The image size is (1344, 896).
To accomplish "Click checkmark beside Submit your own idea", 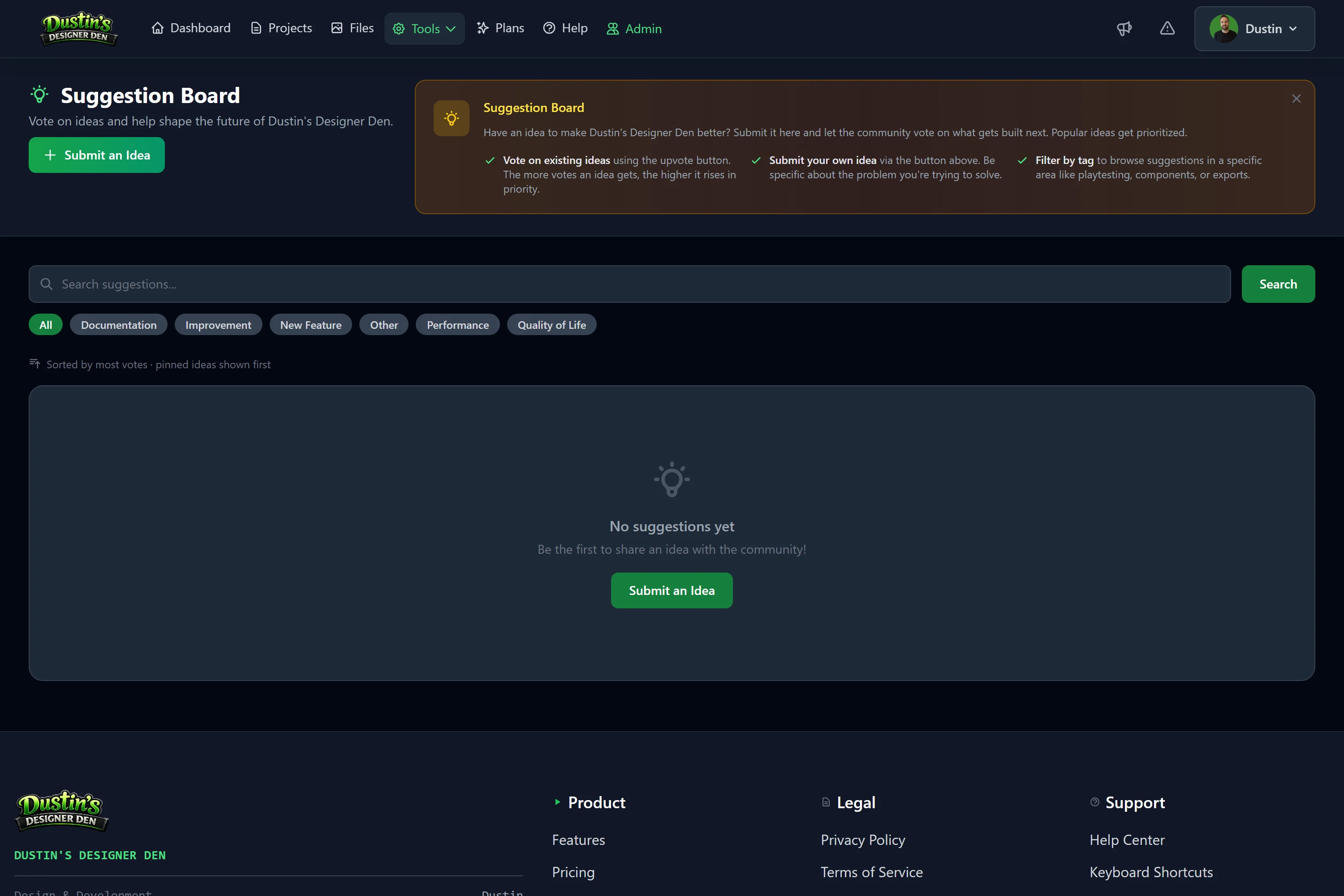I will [756, 160].
